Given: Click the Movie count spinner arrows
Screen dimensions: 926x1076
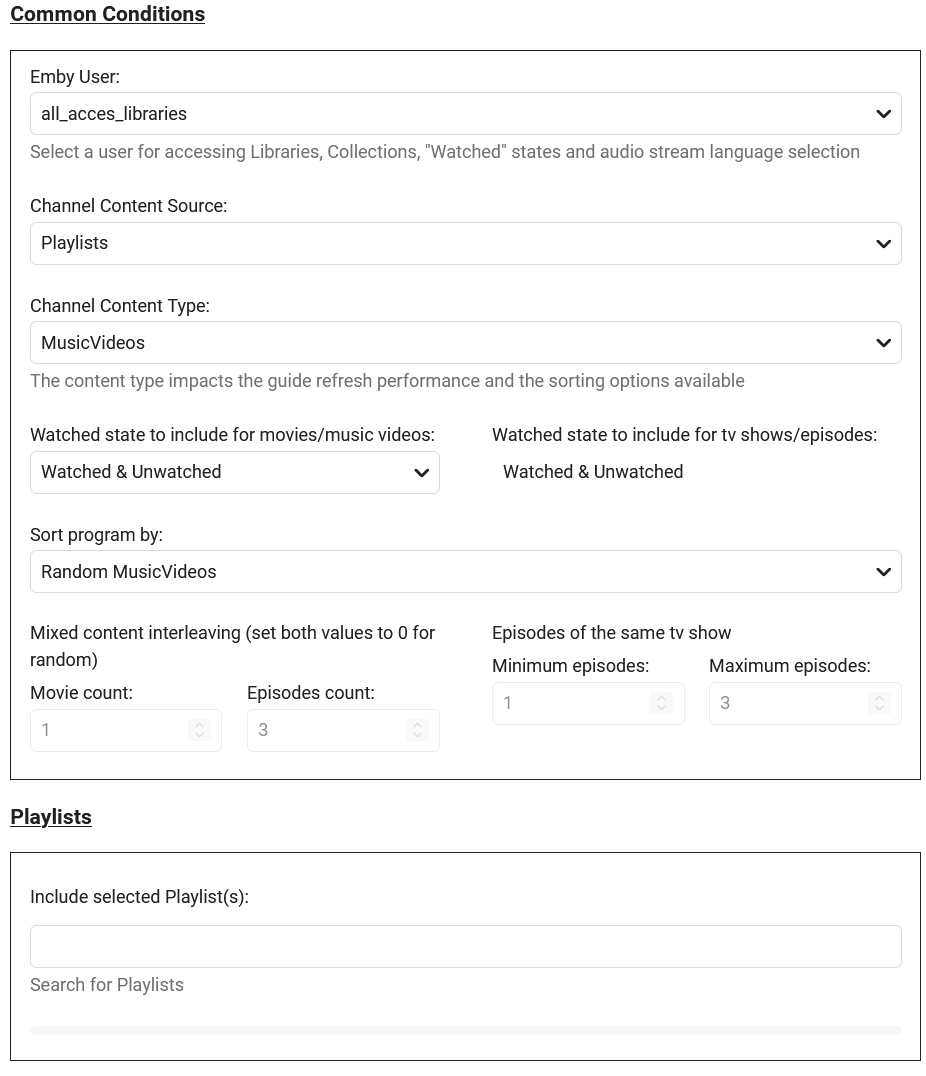Looking at the screenshot, I should click(199, 731).
